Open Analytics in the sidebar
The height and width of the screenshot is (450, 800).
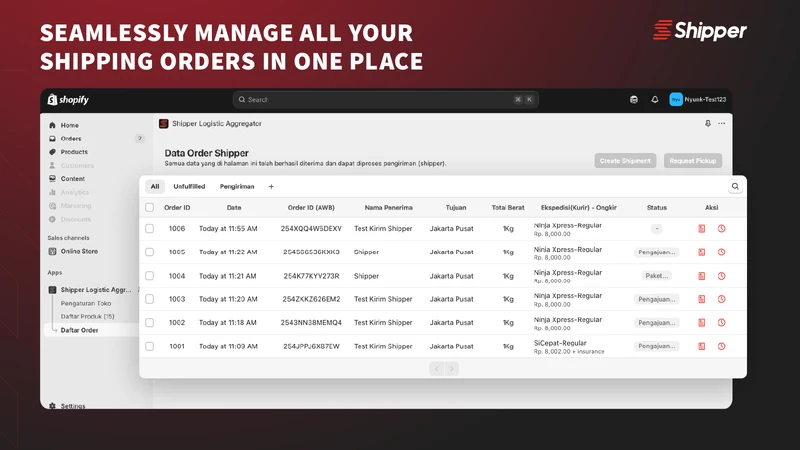[x=74, y=192]
